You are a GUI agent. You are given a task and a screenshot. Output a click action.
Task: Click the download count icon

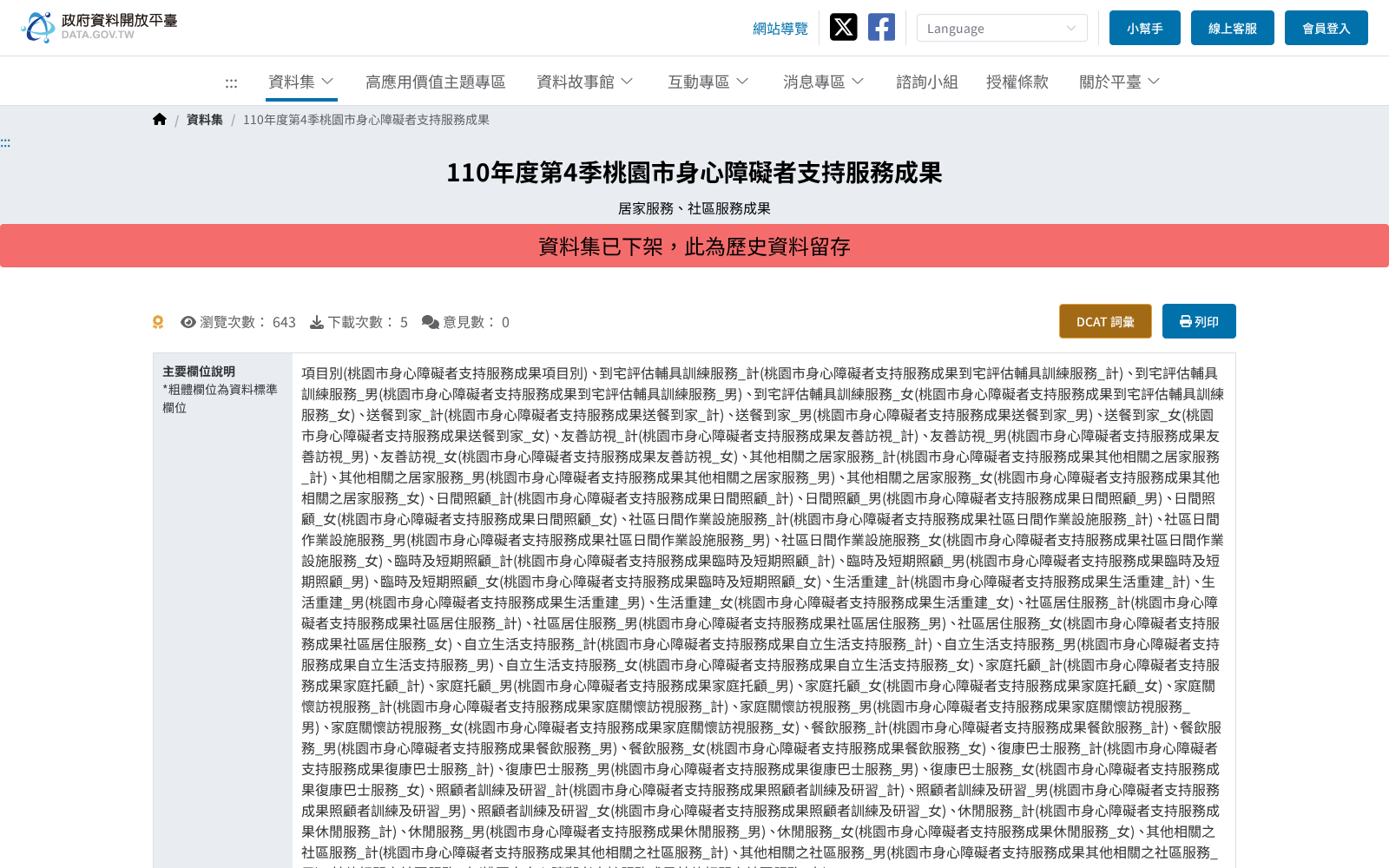(317, 322)
